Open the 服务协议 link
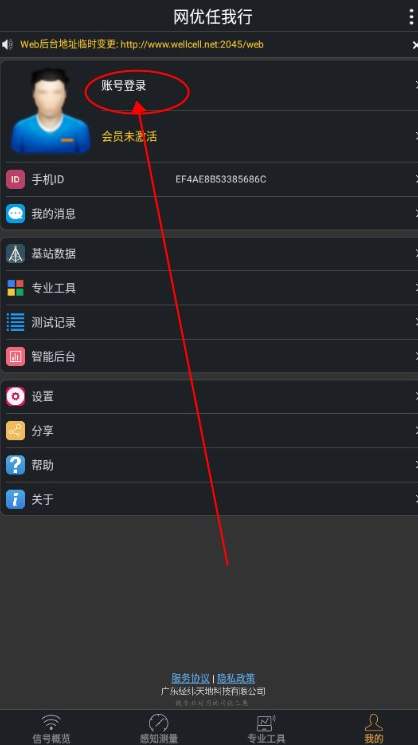The image size is (418, 745). click(190, 678)
